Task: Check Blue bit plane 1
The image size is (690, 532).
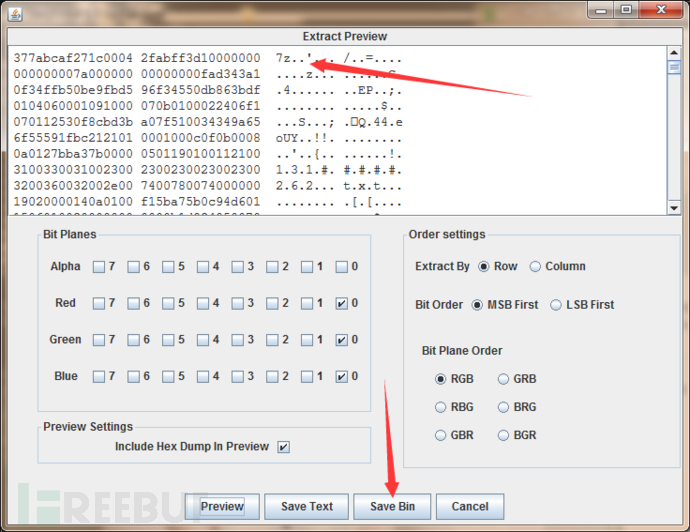Action: 307,376
